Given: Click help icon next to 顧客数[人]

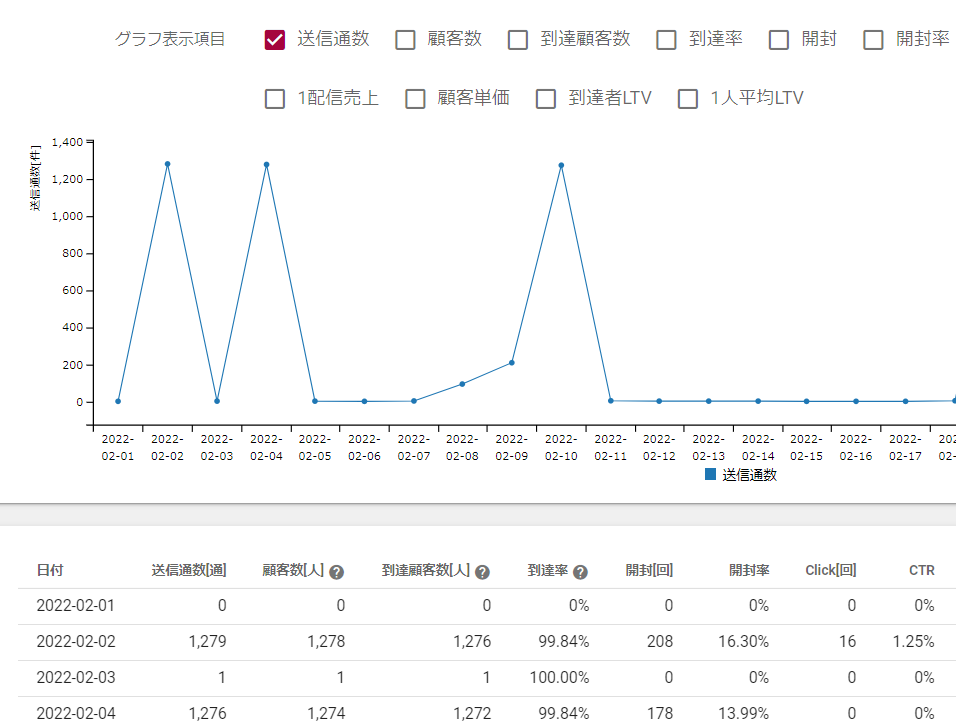Looking at the screenshot, I should point(337,572).
